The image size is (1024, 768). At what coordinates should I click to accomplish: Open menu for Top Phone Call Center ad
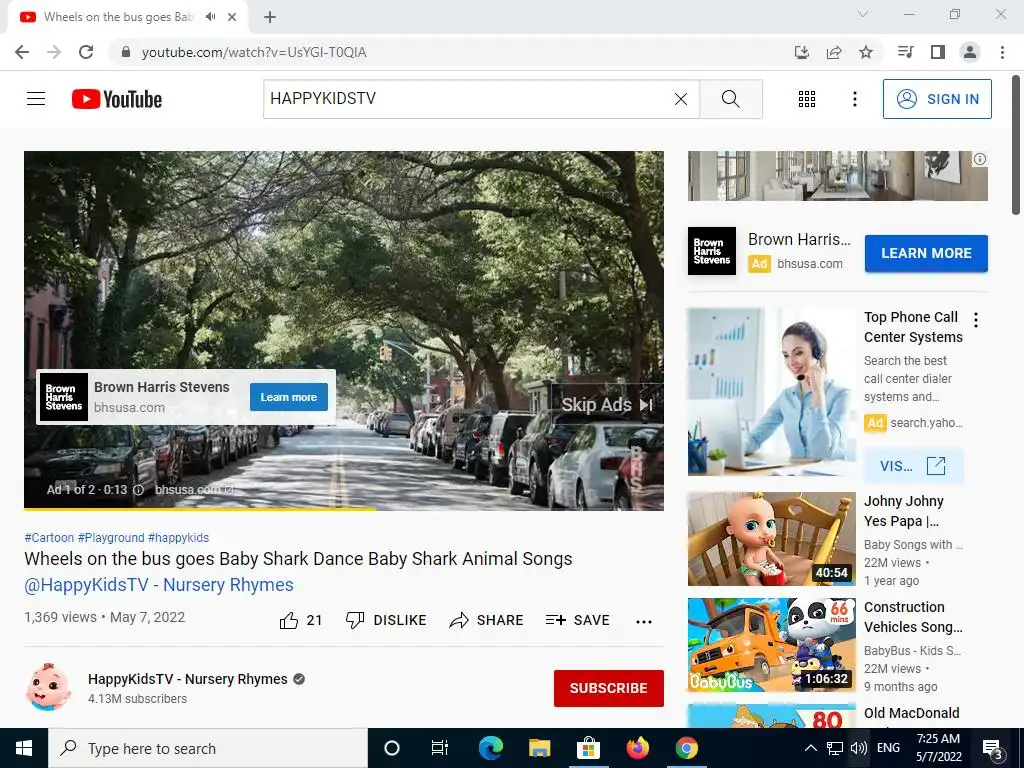(x=976, y=320)
